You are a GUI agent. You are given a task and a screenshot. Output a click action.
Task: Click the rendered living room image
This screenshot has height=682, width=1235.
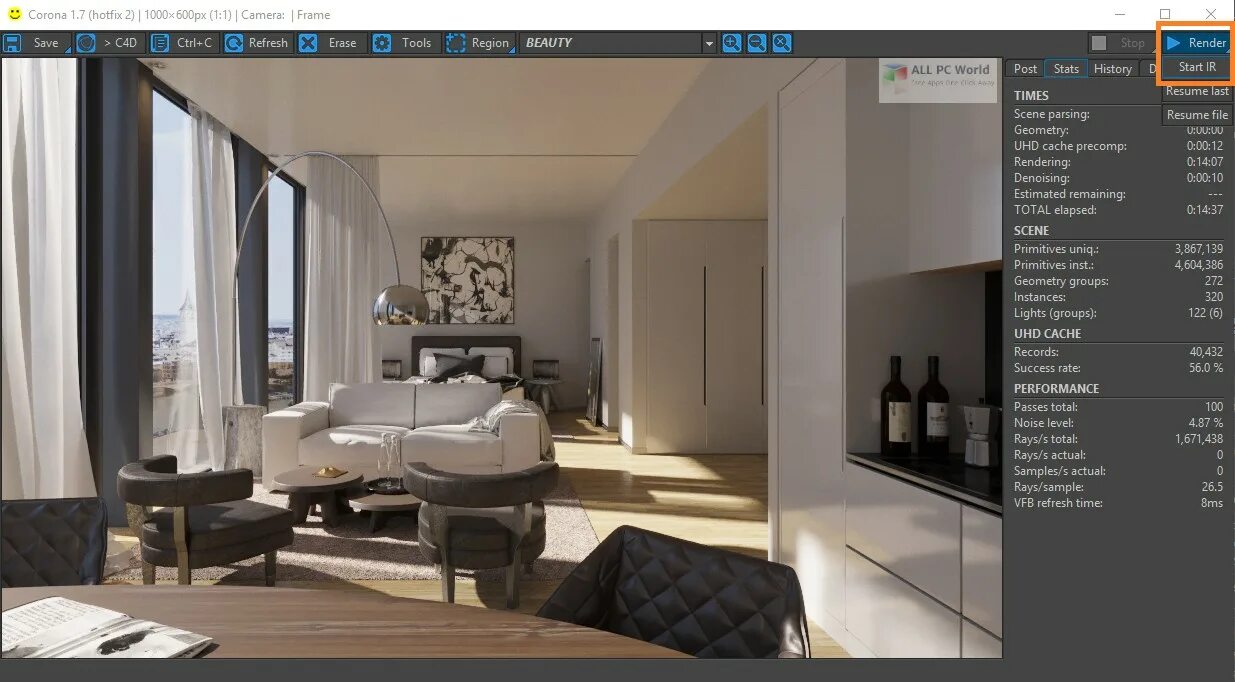(501, 357)
